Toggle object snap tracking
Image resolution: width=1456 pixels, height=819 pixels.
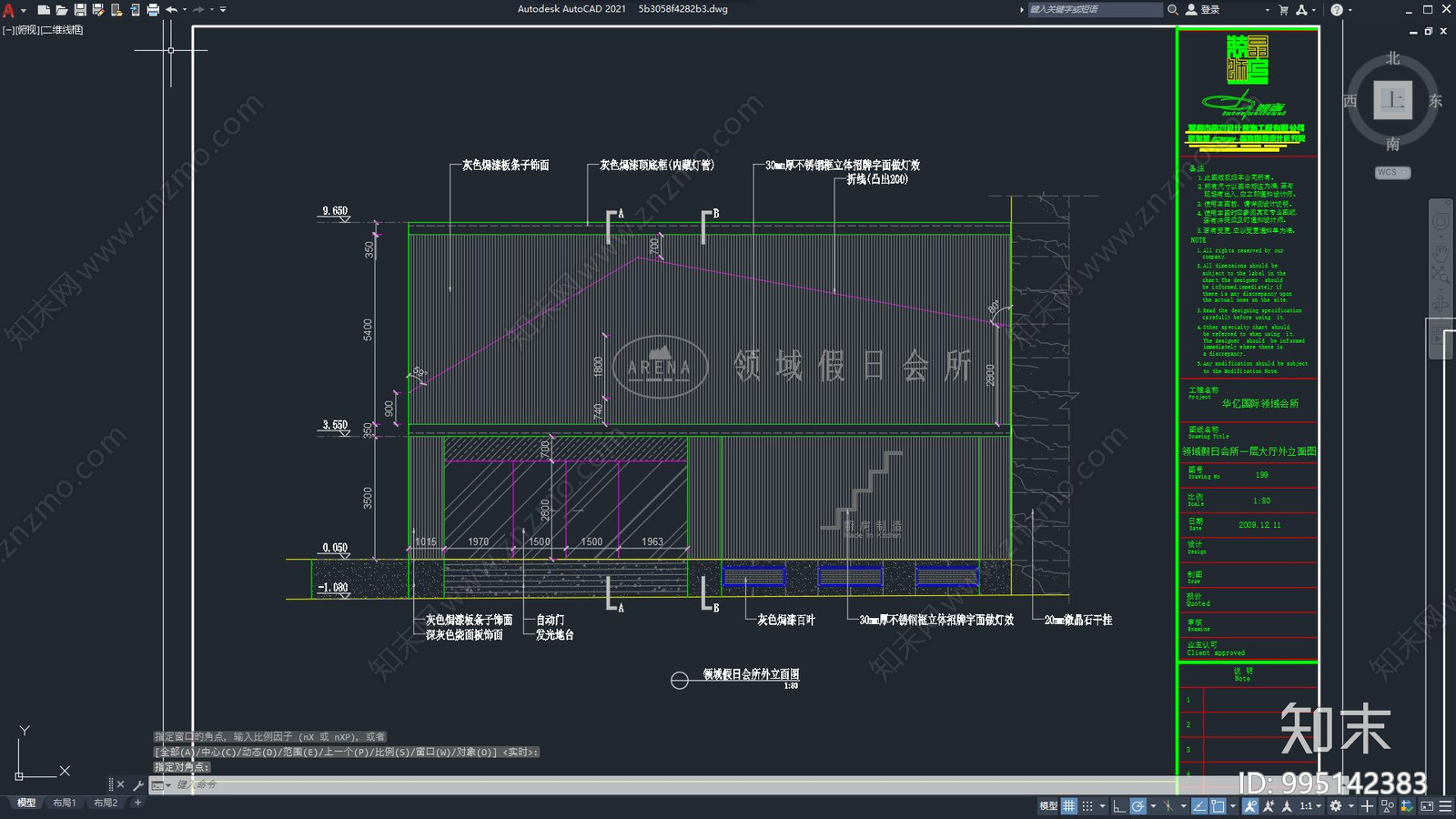point(1199,806)
